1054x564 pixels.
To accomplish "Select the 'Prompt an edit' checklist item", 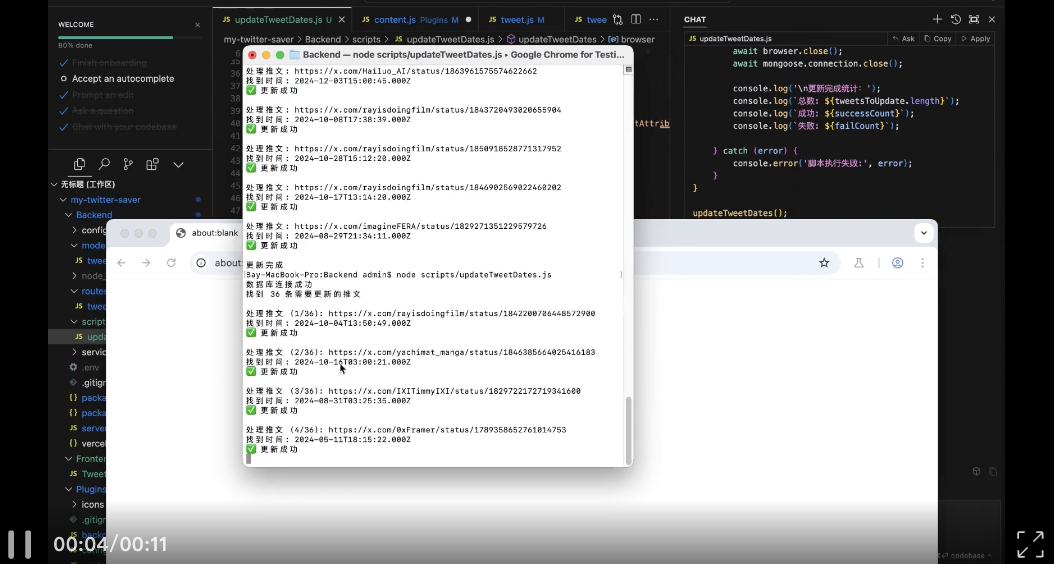I will [x=103, y=95].
